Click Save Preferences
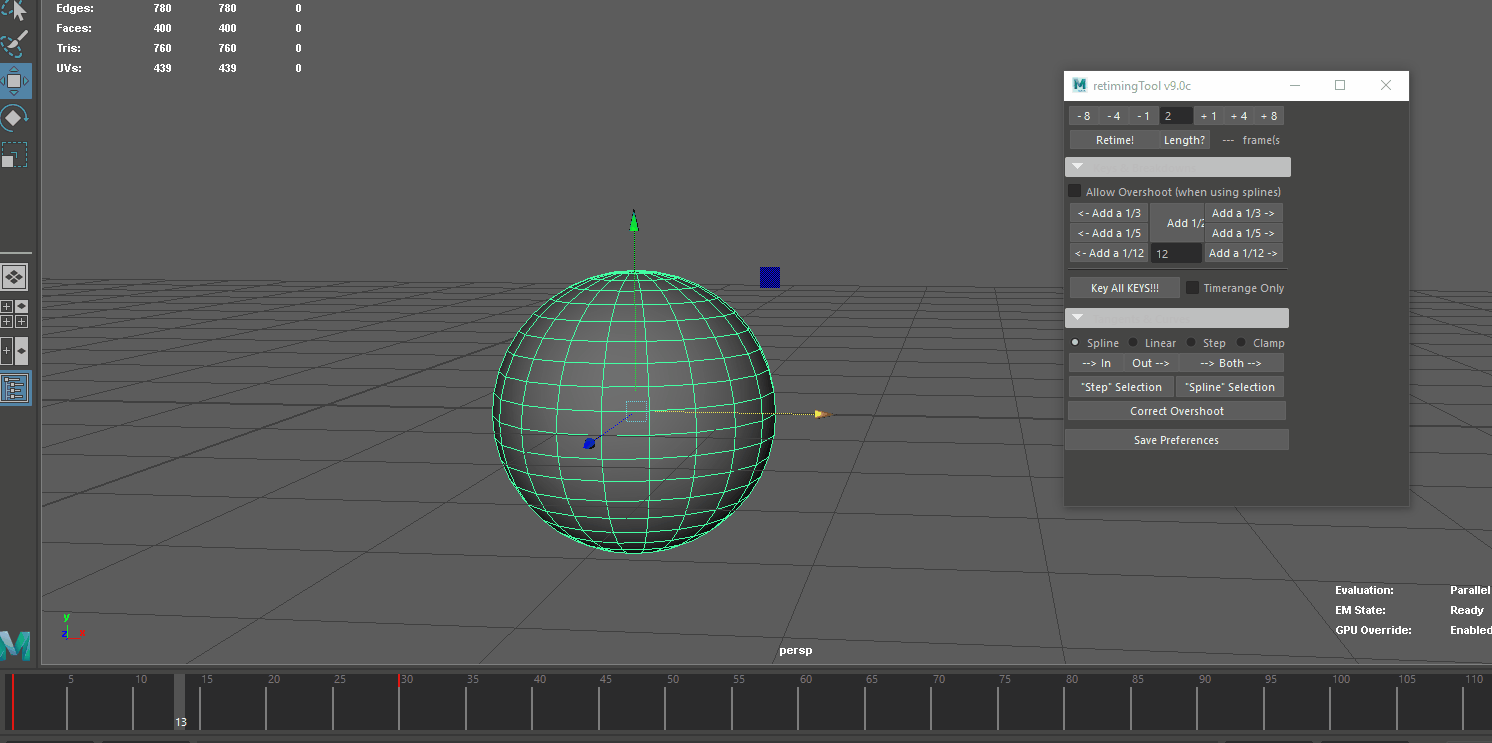 1177,440
